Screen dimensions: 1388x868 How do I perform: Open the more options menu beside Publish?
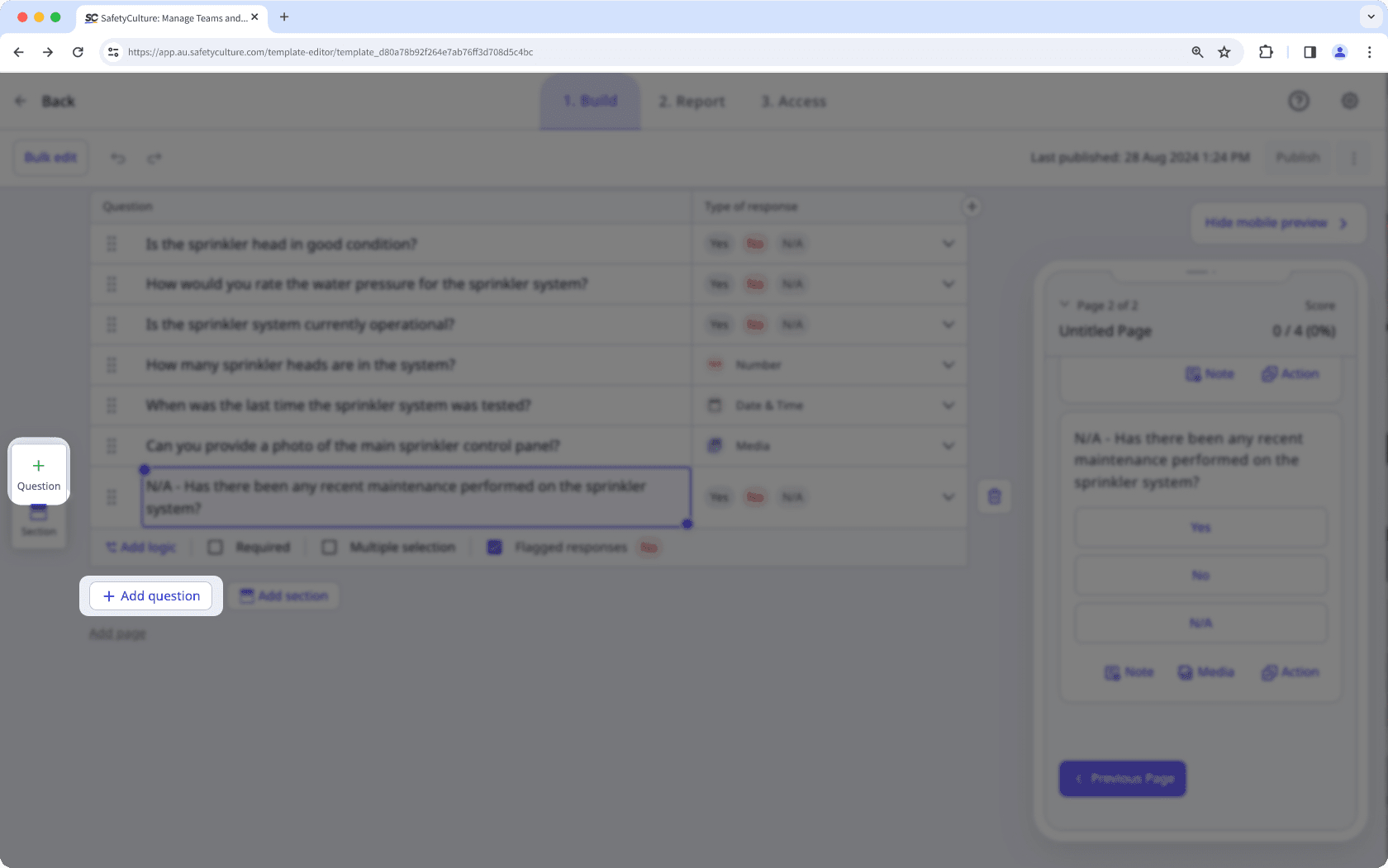tap(1353, 157)
